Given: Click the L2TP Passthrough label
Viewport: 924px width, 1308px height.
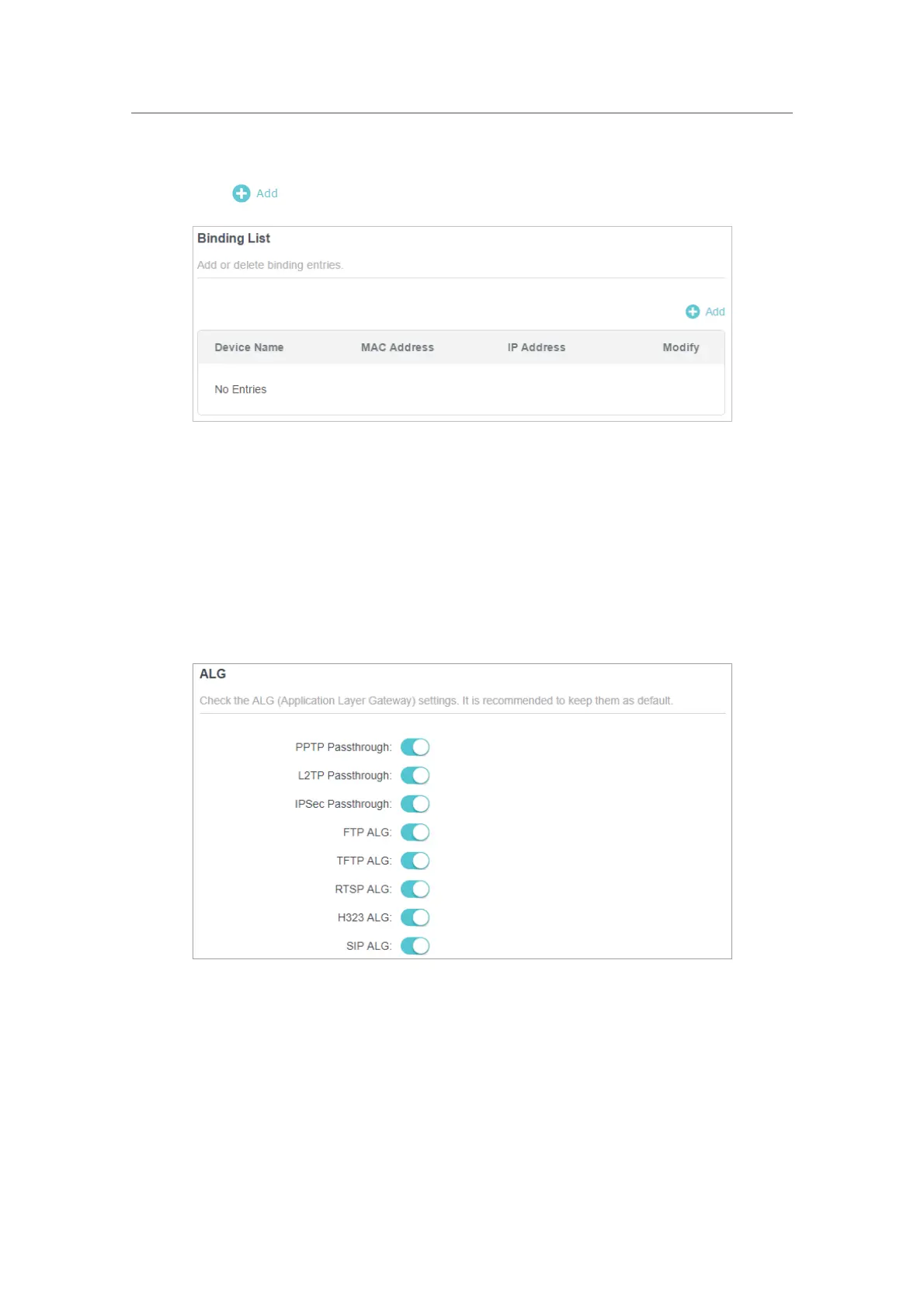Looking at the screenshot, I should (345, 775).
